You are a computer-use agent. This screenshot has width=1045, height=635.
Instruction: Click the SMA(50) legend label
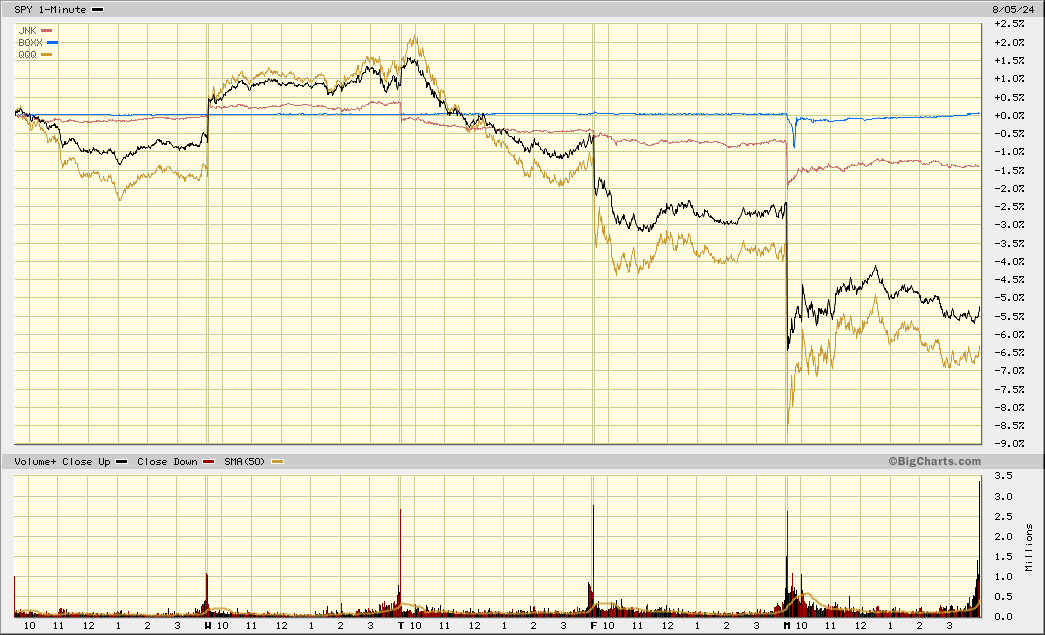(x=245, y=462)
